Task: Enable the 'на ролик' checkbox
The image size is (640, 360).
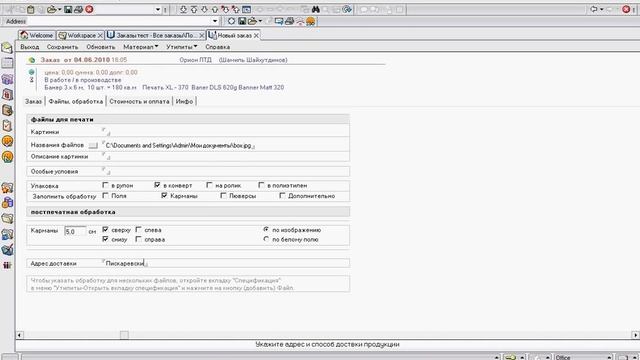Action: pos(209,185)
